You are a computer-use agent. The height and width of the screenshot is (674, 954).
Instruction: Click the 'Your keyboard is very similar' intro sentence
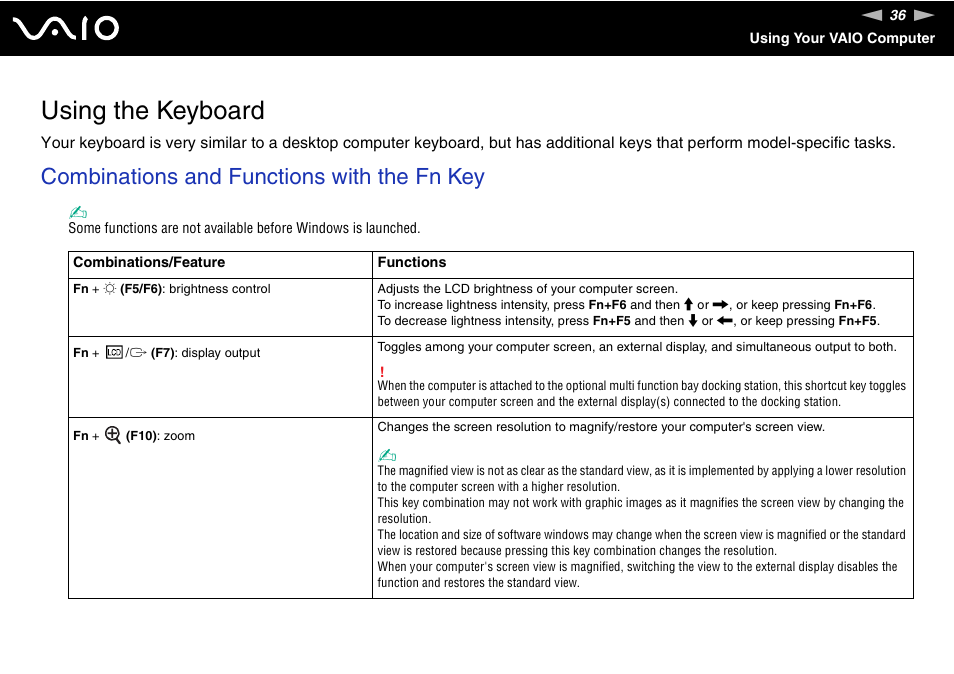pos(468,143)
